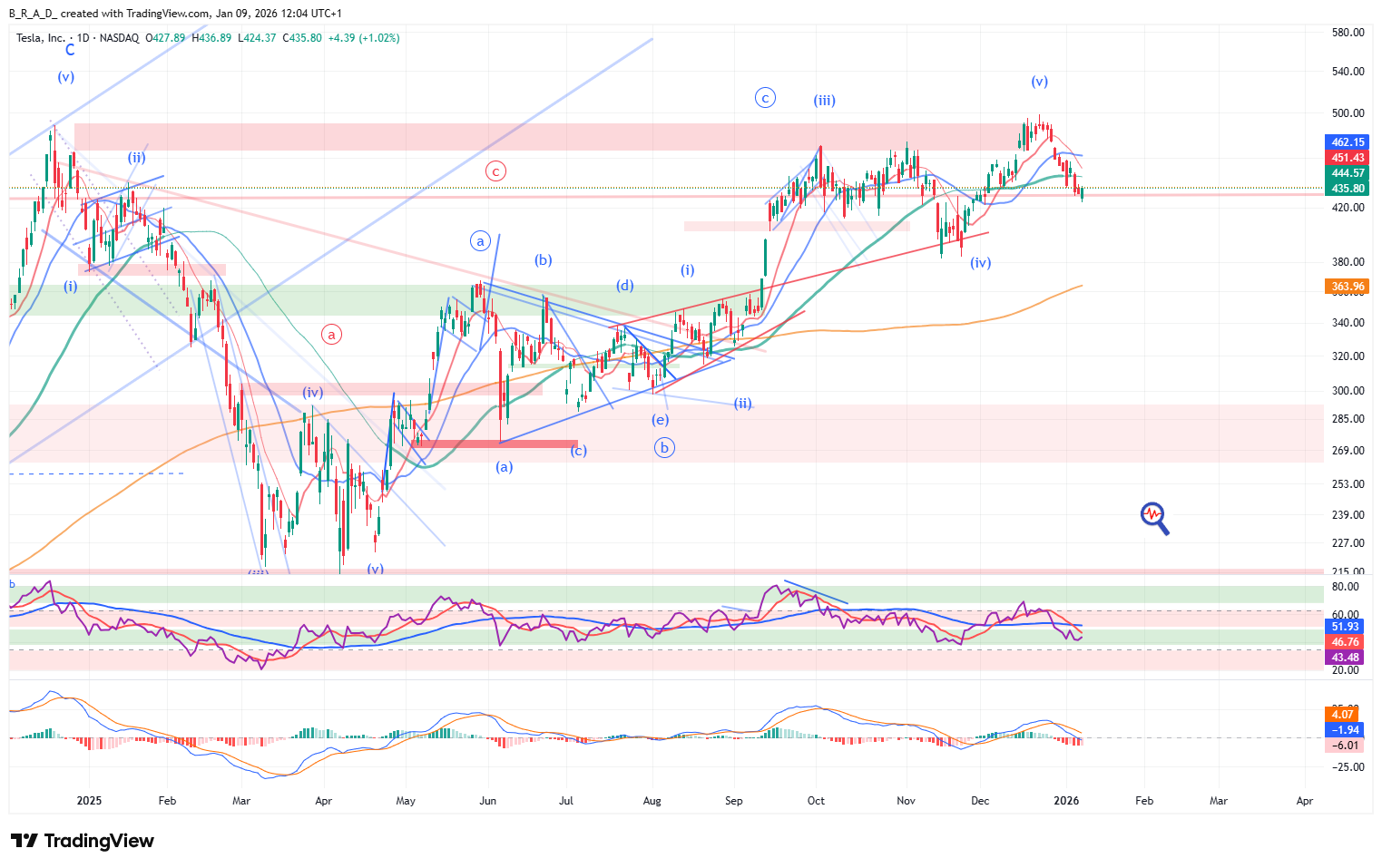Click the blue circled 'c' wave label
Viewport: 1382px width, 868px height.
[765, 98]
